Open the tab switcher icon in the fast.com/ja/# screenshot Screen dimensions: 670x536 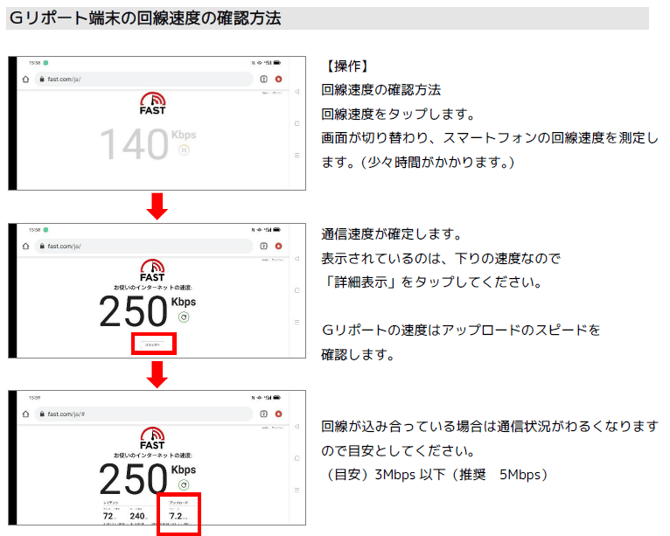pyautogui.click(x=264, y=414)
